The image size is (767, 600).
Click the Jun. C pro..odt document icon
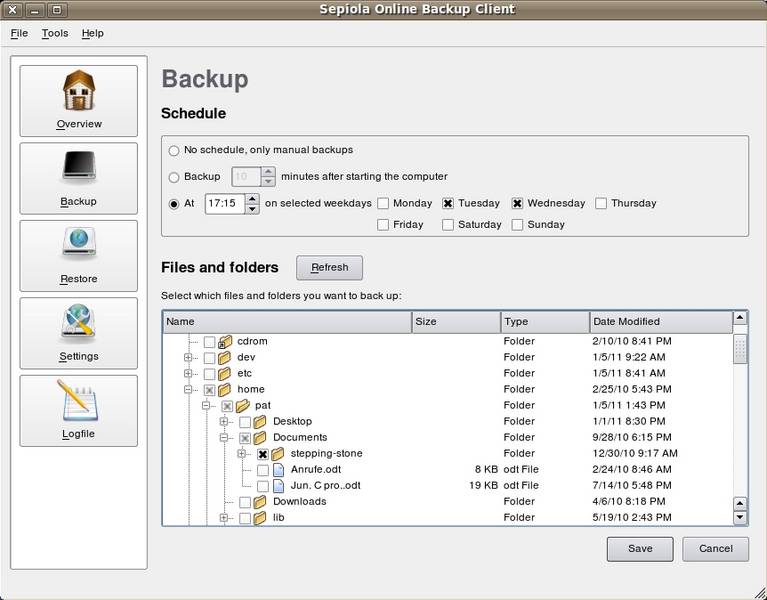tap(278, 486)
